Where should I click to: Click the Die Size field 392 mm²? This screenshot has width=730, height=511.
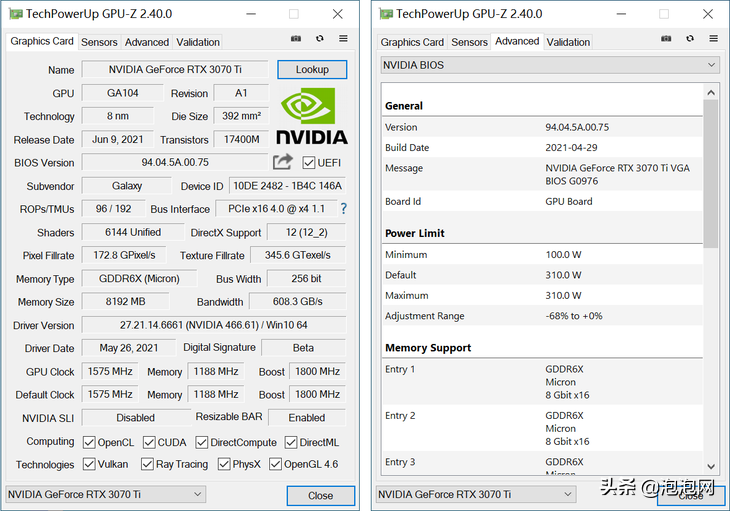point(241,116)
